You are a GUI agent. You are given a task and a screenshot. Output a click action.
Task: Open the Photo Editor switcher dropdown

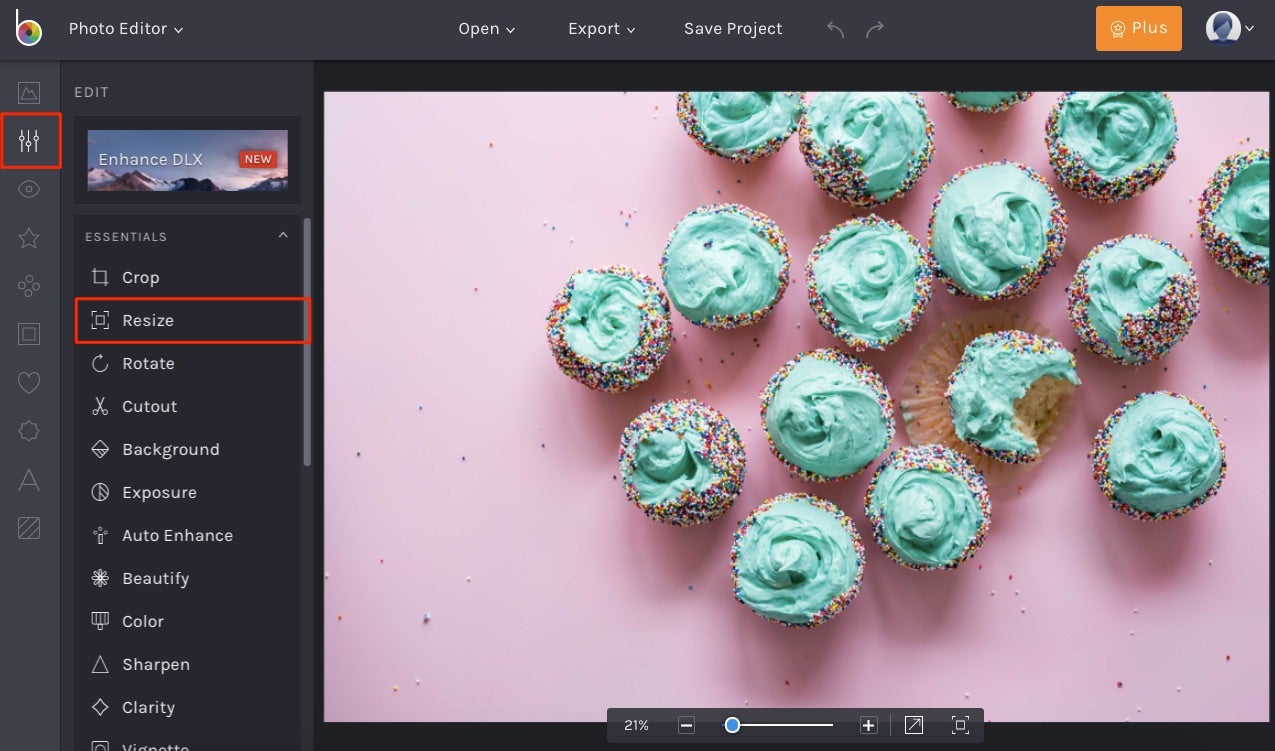point(126,28)
